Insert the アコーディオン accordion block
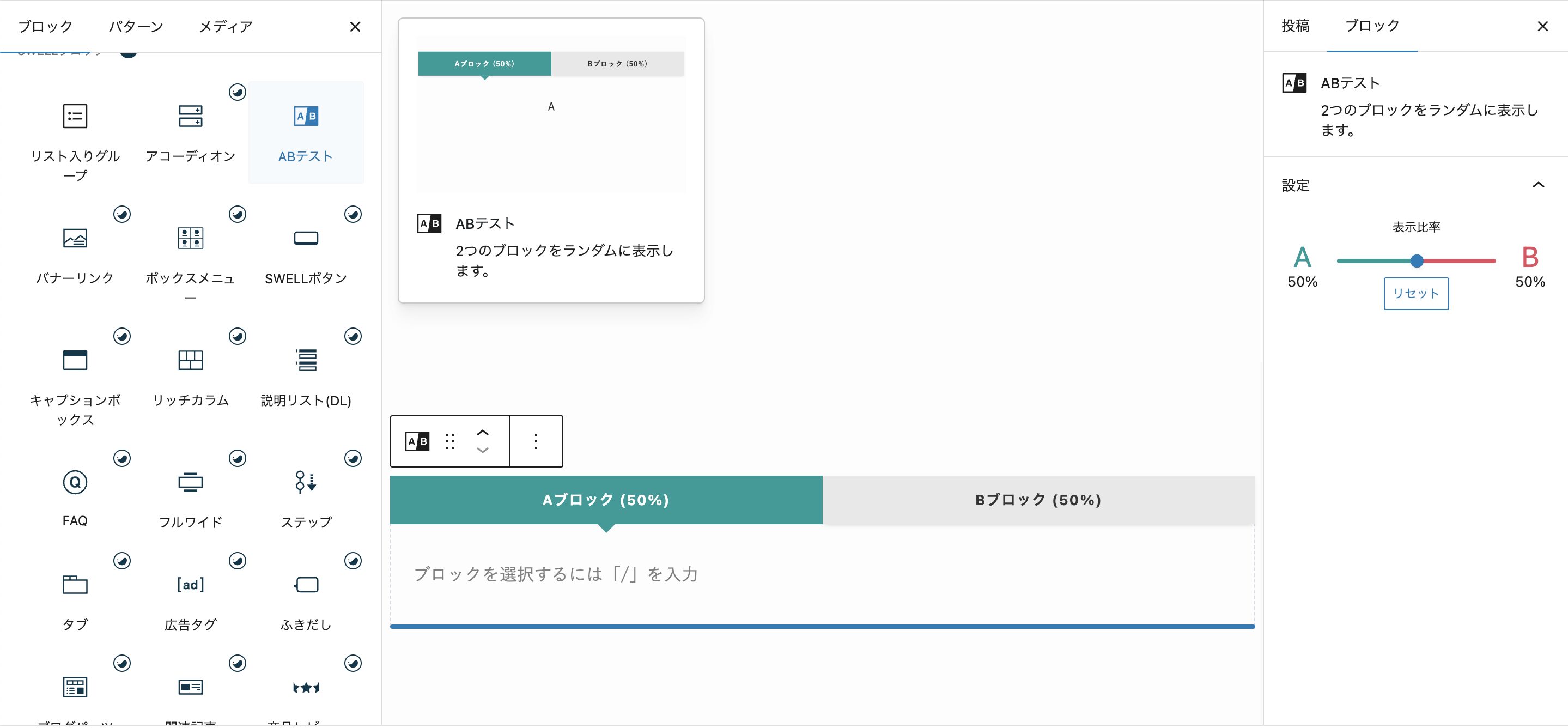 [x=190, y=131]
